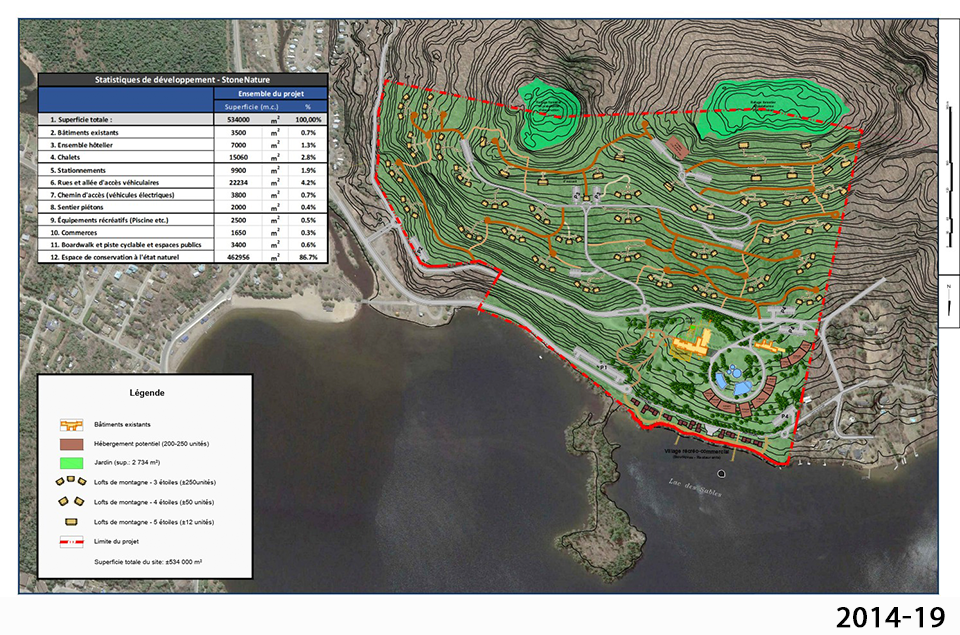
Task: Select the Lofts de montagne 4 étoiles symbol
Action: (70, 501)
